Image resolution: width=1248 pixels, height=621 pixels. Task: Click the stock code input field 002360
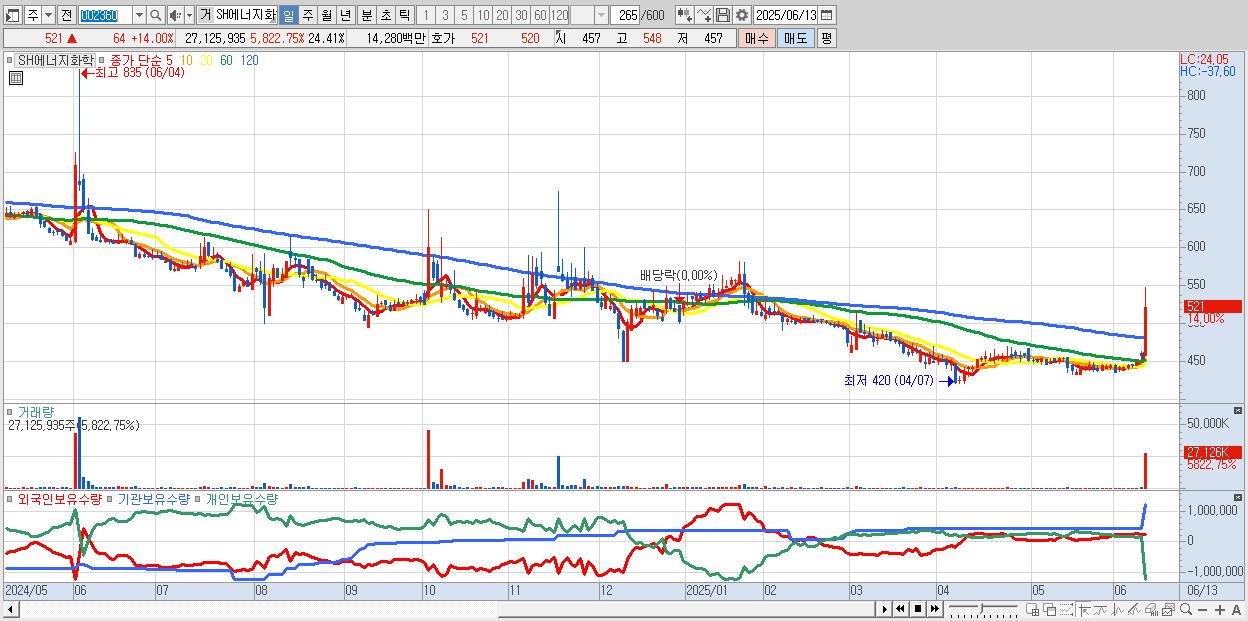(105, 15)
